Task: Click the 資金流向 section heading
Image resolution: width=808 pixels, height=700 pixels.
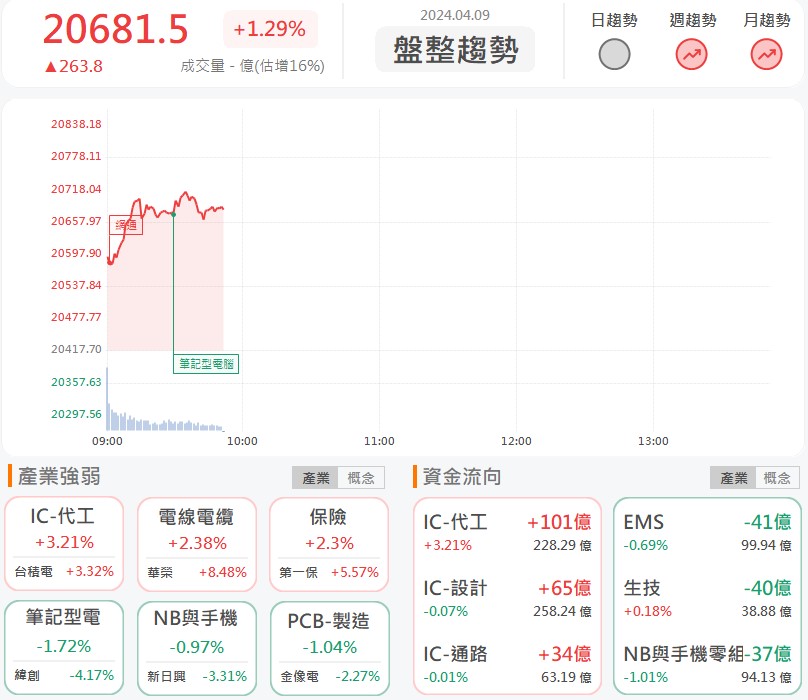Action: [462, 476]
